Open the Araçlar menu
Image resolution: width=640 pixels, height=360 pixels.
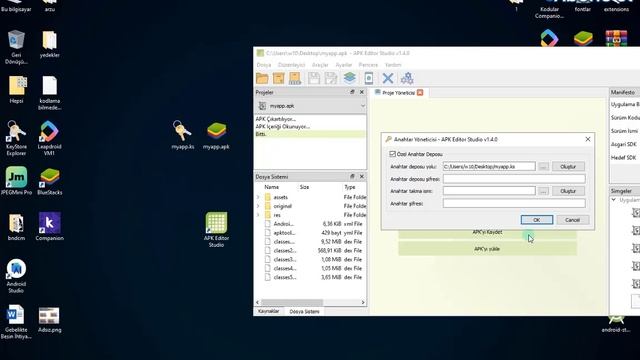(320, 65)
